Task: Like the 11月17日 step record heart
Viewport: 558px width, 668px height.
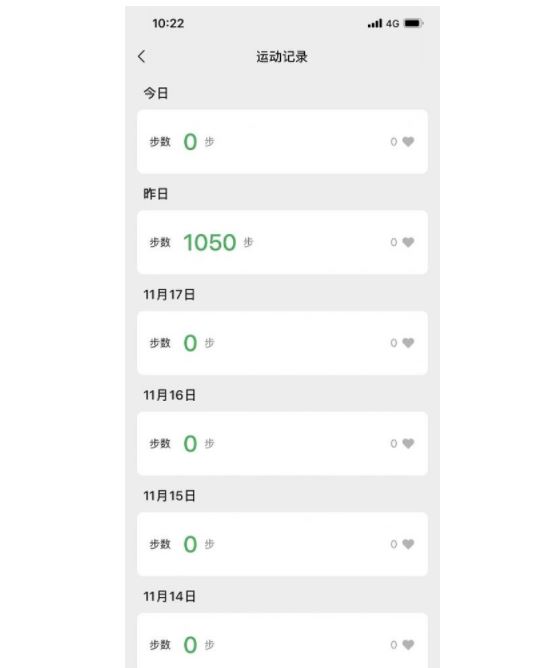Action: [x=408, y=343]
